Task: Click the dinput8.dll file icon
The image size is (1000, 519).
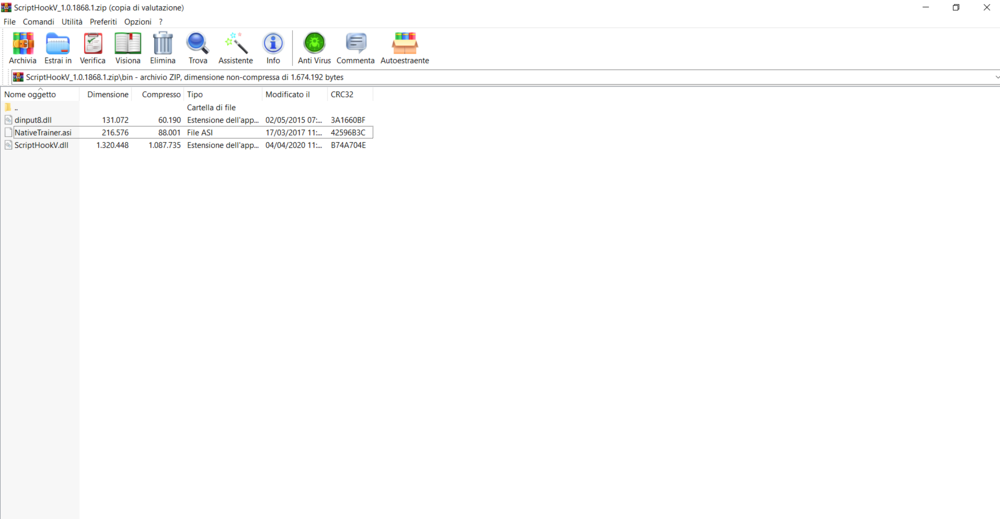Action: pyautogui.click(x=8, y=120)
